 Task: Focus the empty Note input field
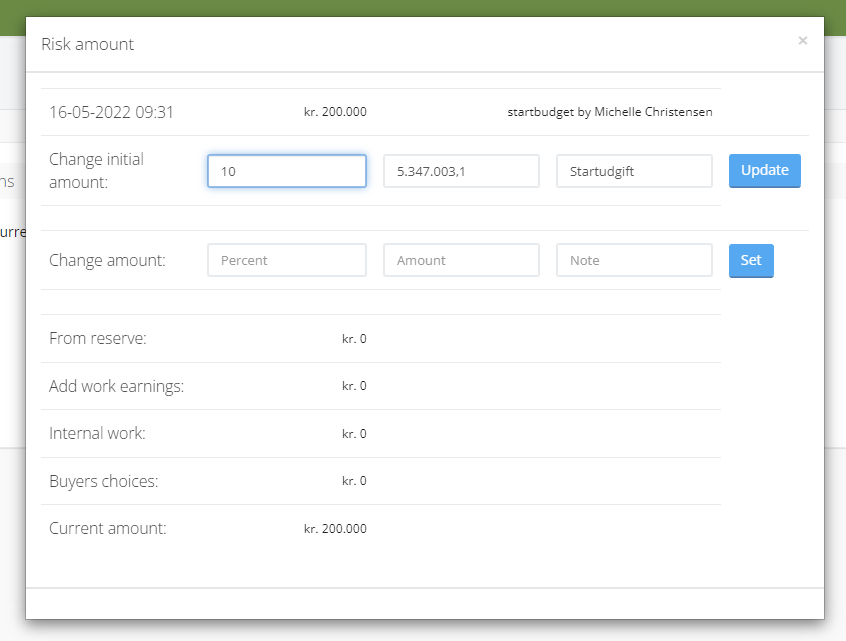634,260
